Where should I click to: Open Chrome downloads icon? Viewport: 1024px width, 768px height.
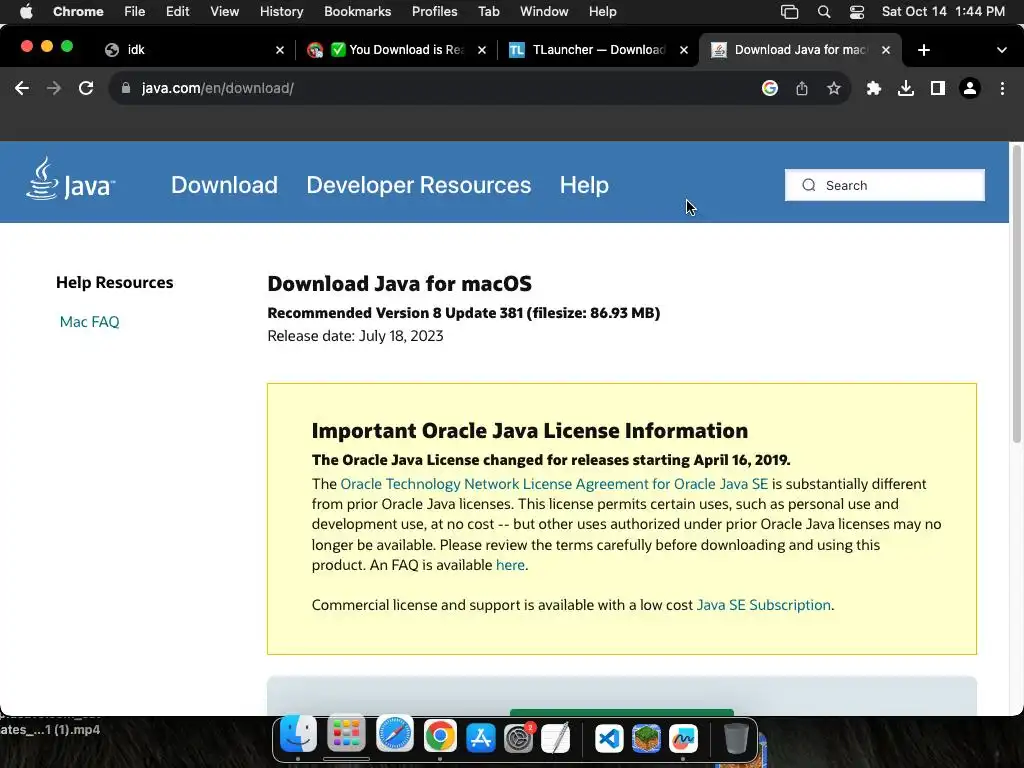pos(906,88)
